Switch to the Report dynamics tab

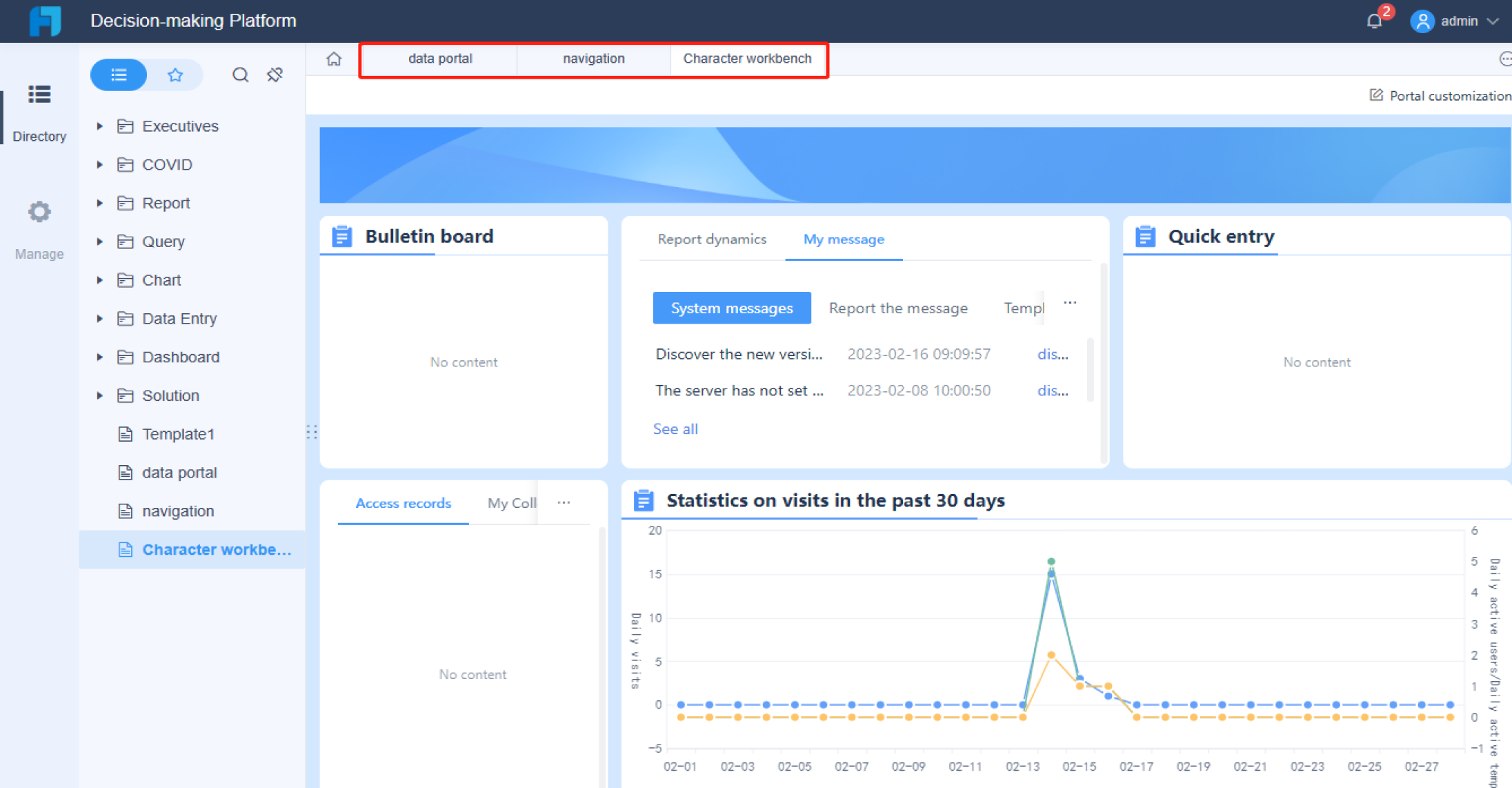tap(711, 239)
